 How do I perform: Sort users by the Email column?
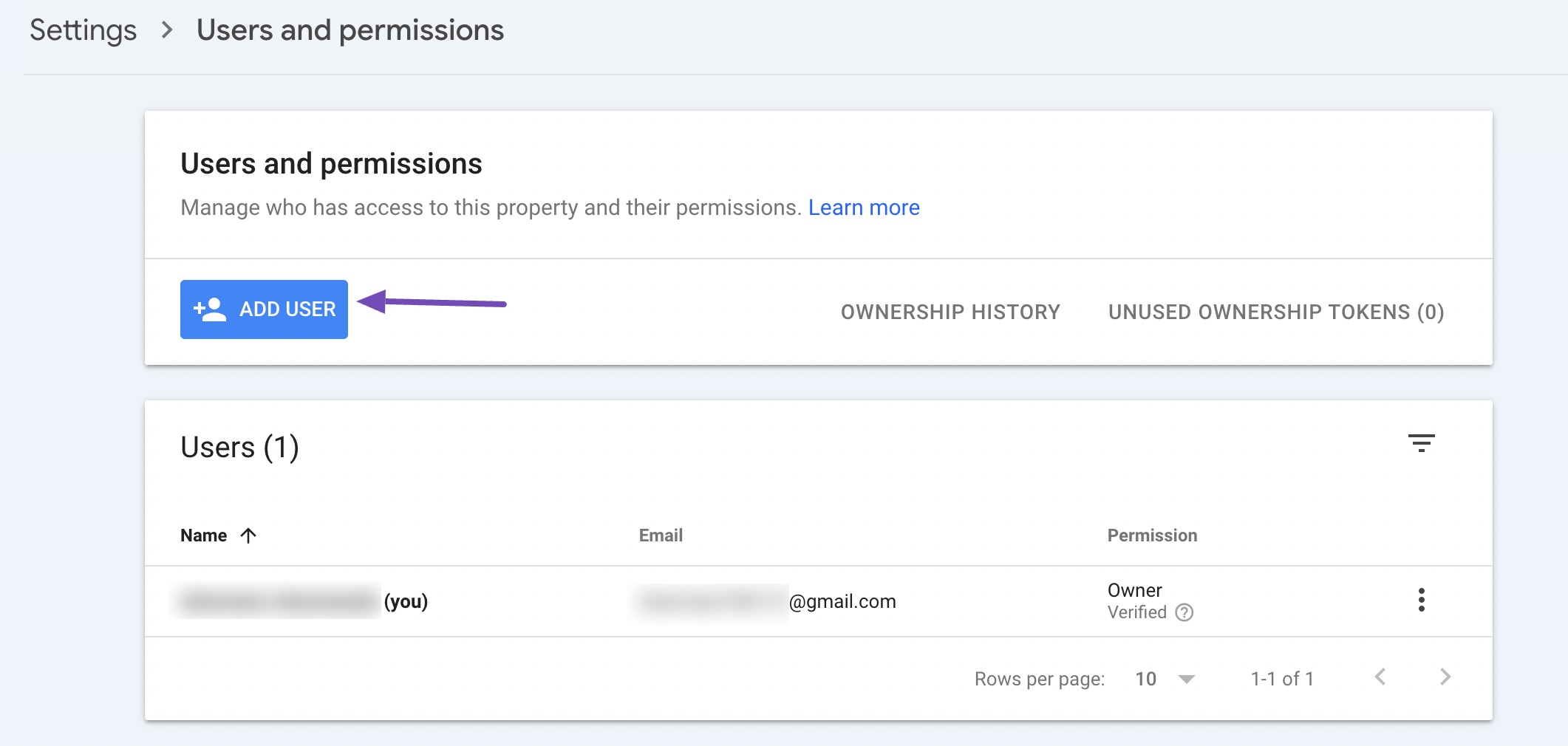point(661,535)
